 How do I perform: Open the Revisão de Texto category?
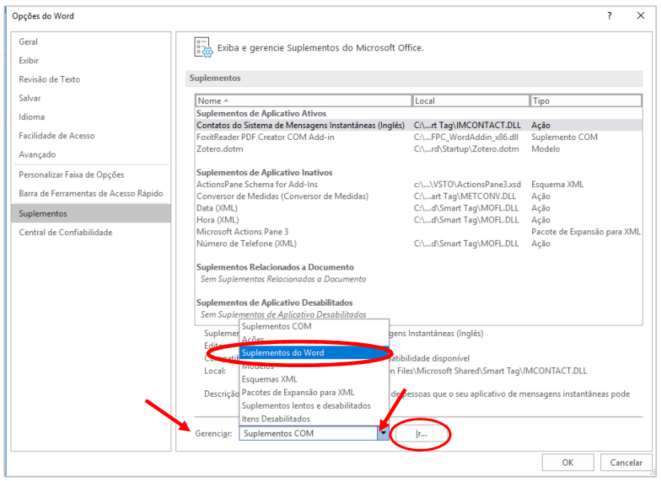tap(91, 79)
